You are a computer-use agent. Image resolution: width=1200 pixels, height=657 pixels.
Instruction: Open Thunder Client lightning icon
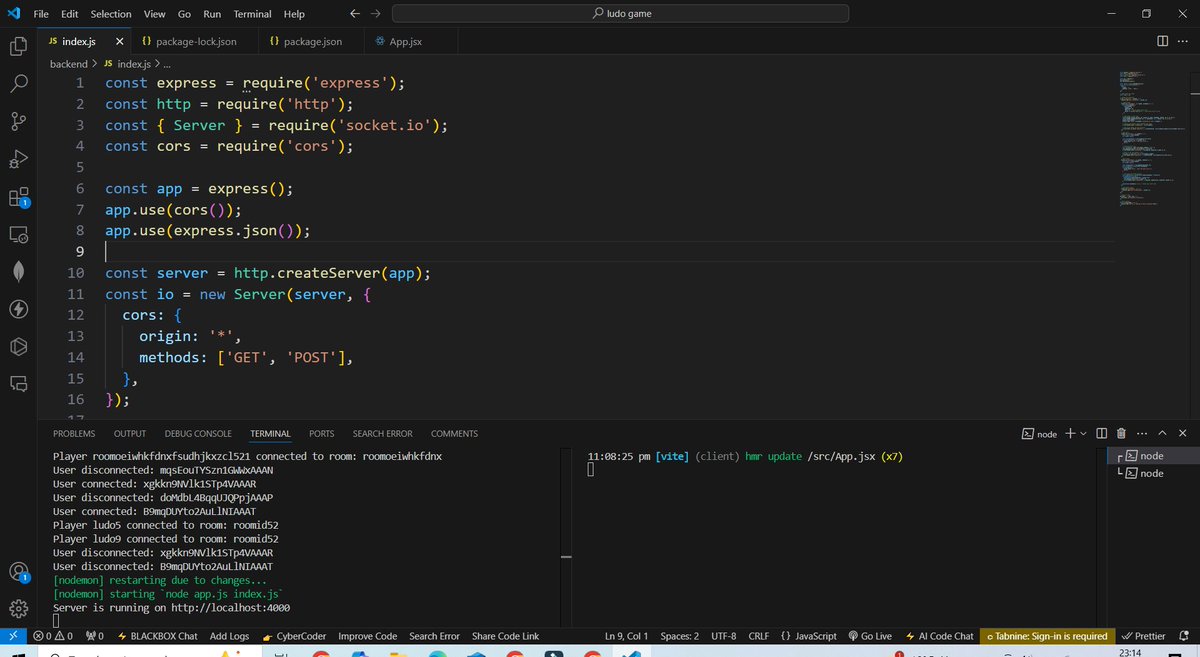point(18,309)
